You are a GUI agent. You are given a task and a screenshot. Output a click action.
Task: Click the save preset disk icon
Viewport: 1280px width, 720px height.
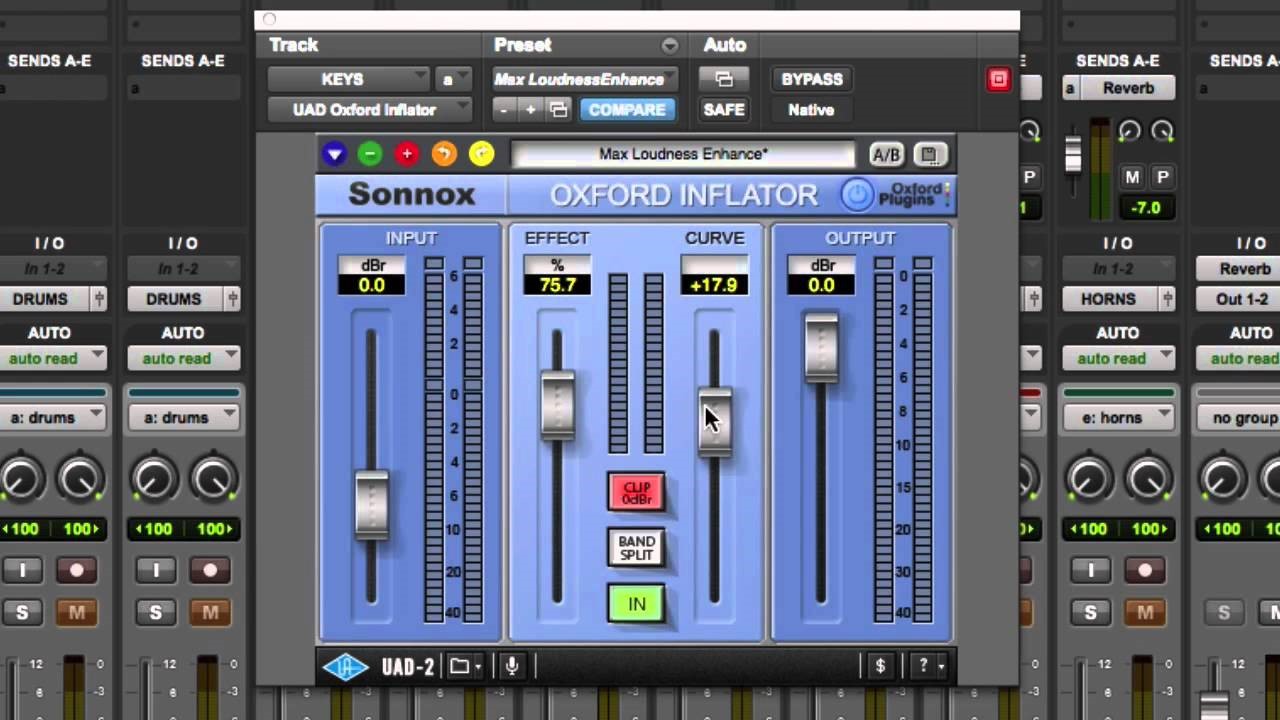[928, 154]
